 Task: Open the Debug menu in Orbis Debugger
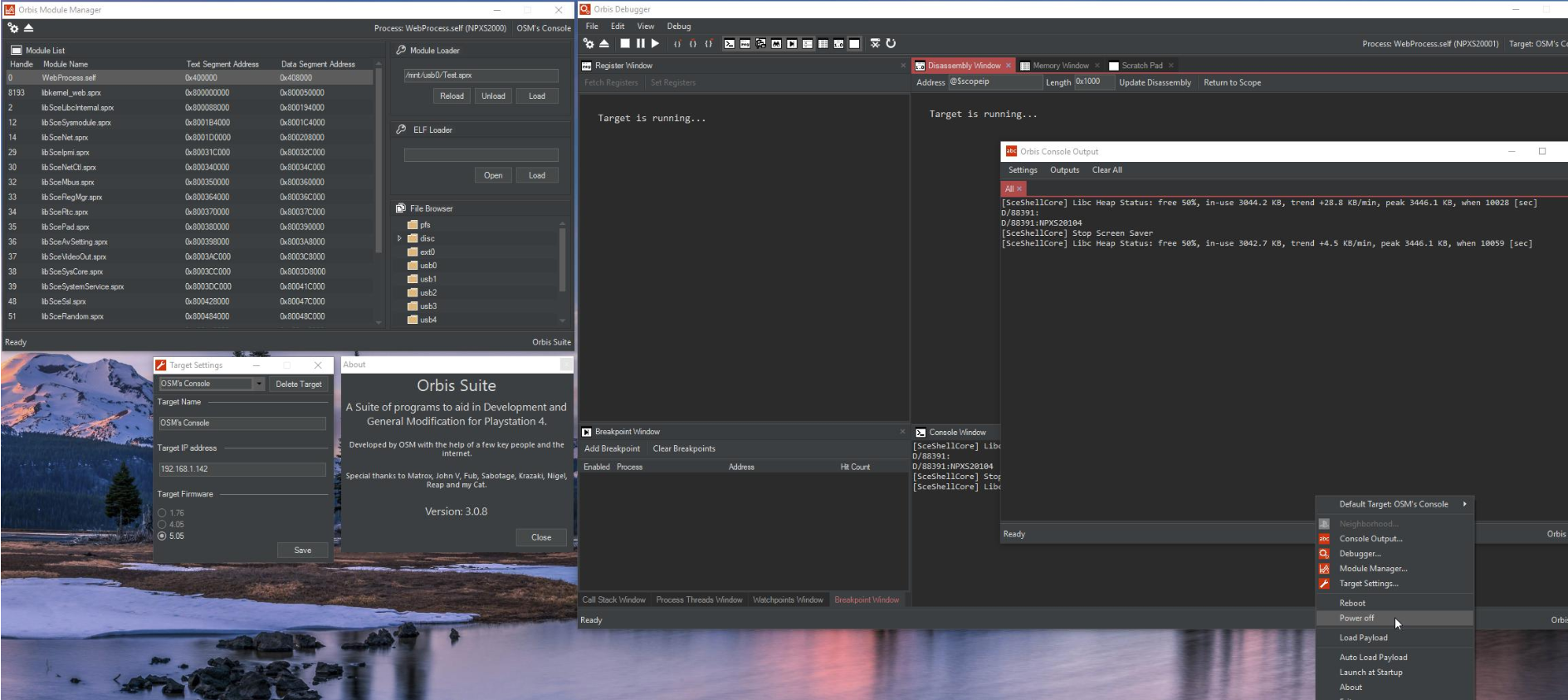coord(679,27)
